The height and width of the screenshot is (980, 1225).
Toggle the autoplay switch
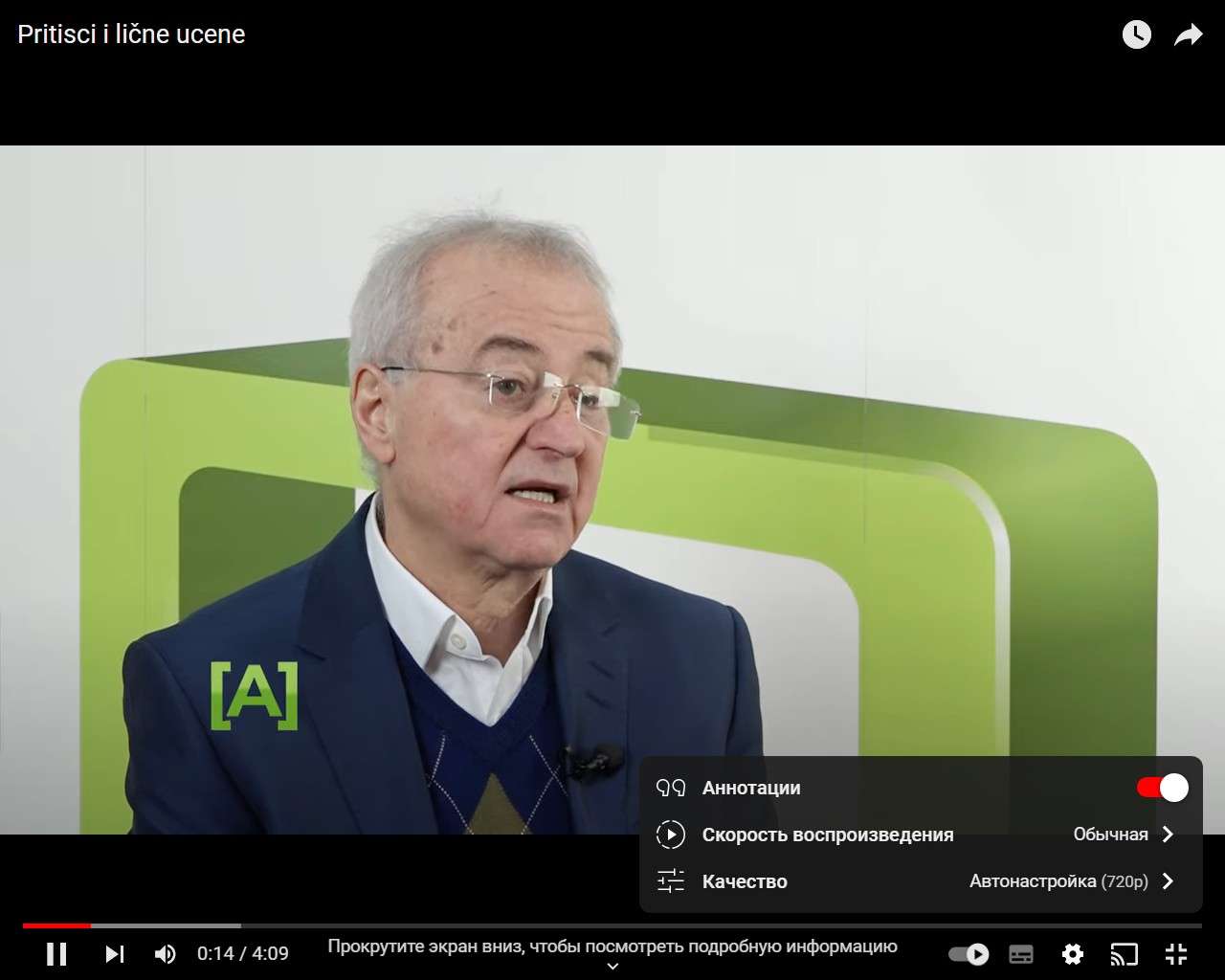(x=969, y=953)
